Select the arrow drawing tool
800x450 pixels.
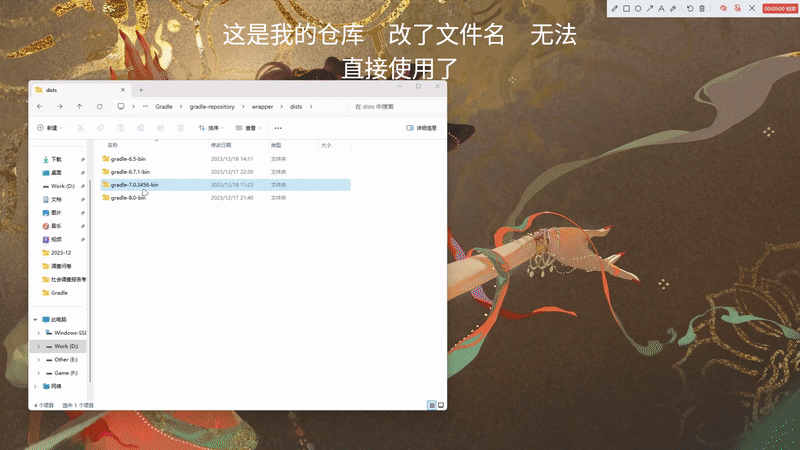point(650,8)
